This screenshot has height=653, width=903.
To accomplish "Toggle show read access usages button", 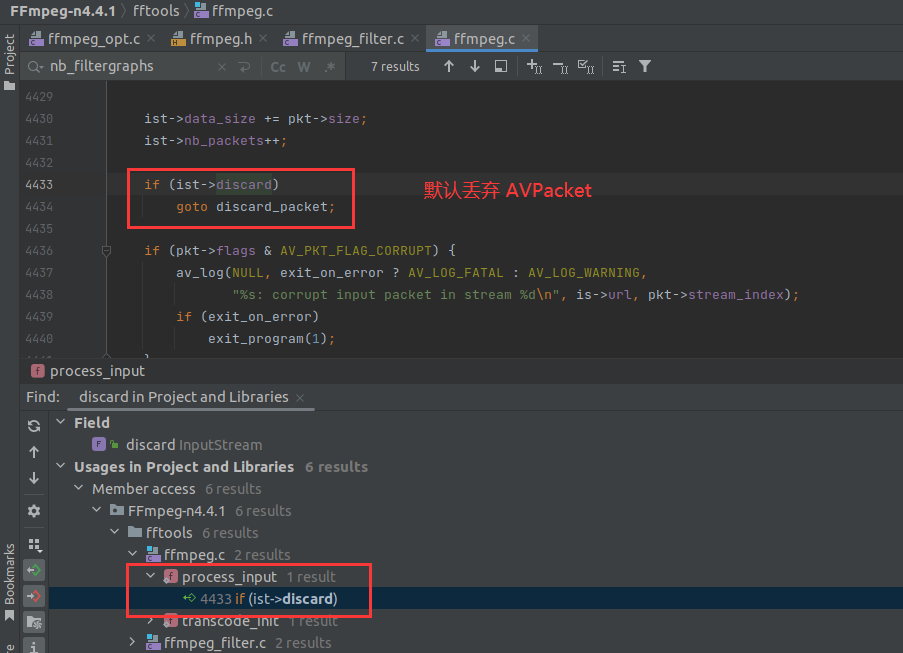I will point(34,570).
